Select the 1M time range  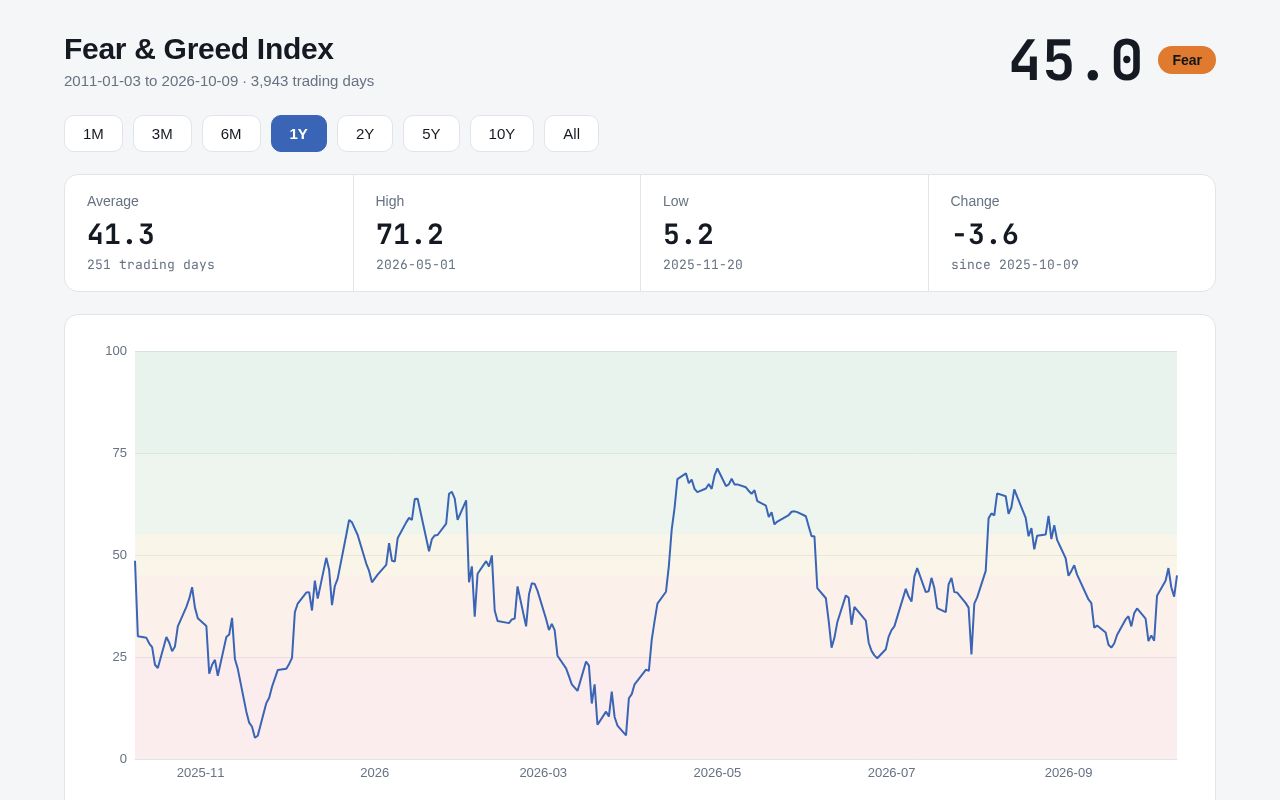coord(93,133)
